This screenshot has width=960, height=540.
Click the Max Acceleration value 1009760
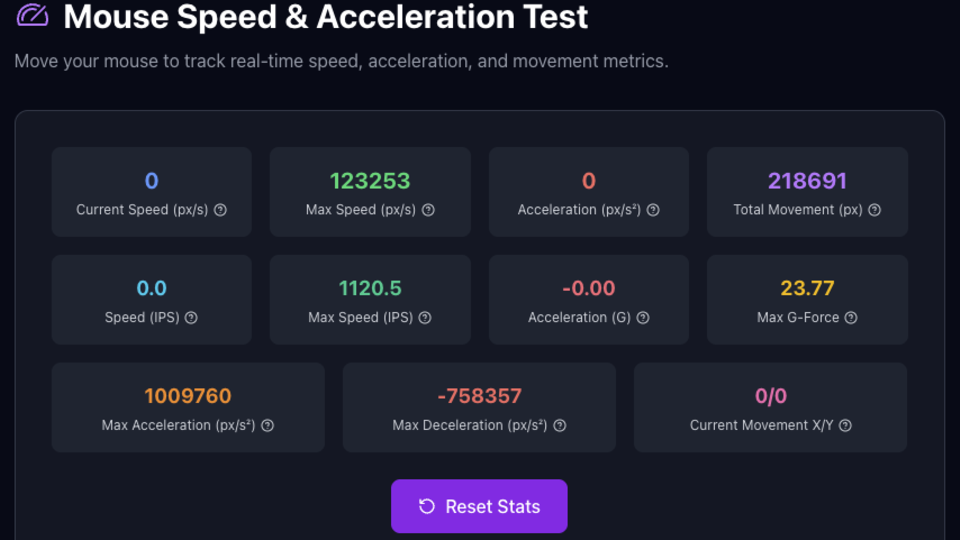coord(188,396)
